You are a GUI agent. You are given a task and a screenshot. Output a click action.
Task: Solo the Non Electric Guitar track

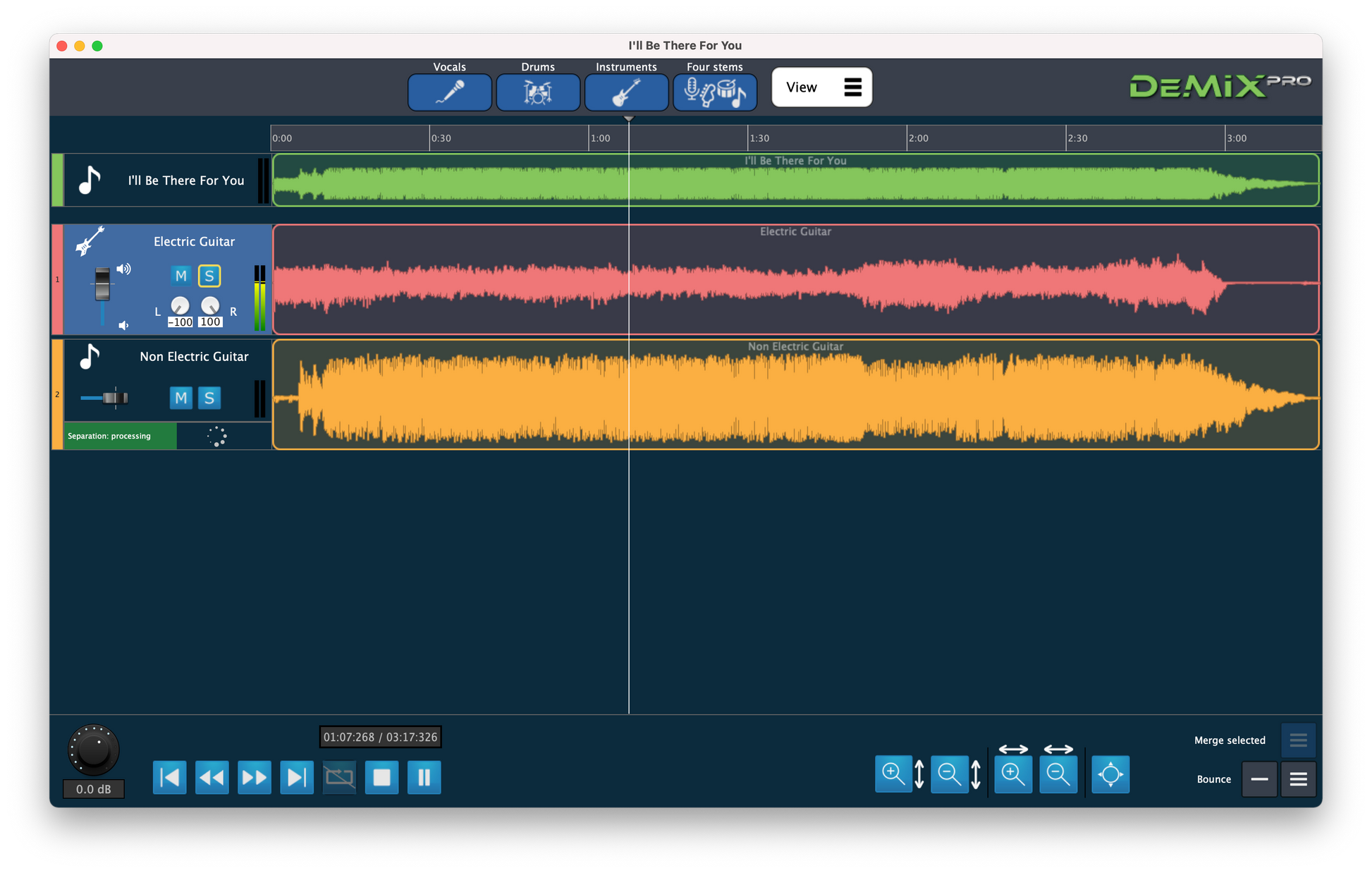tap(209, 398)
